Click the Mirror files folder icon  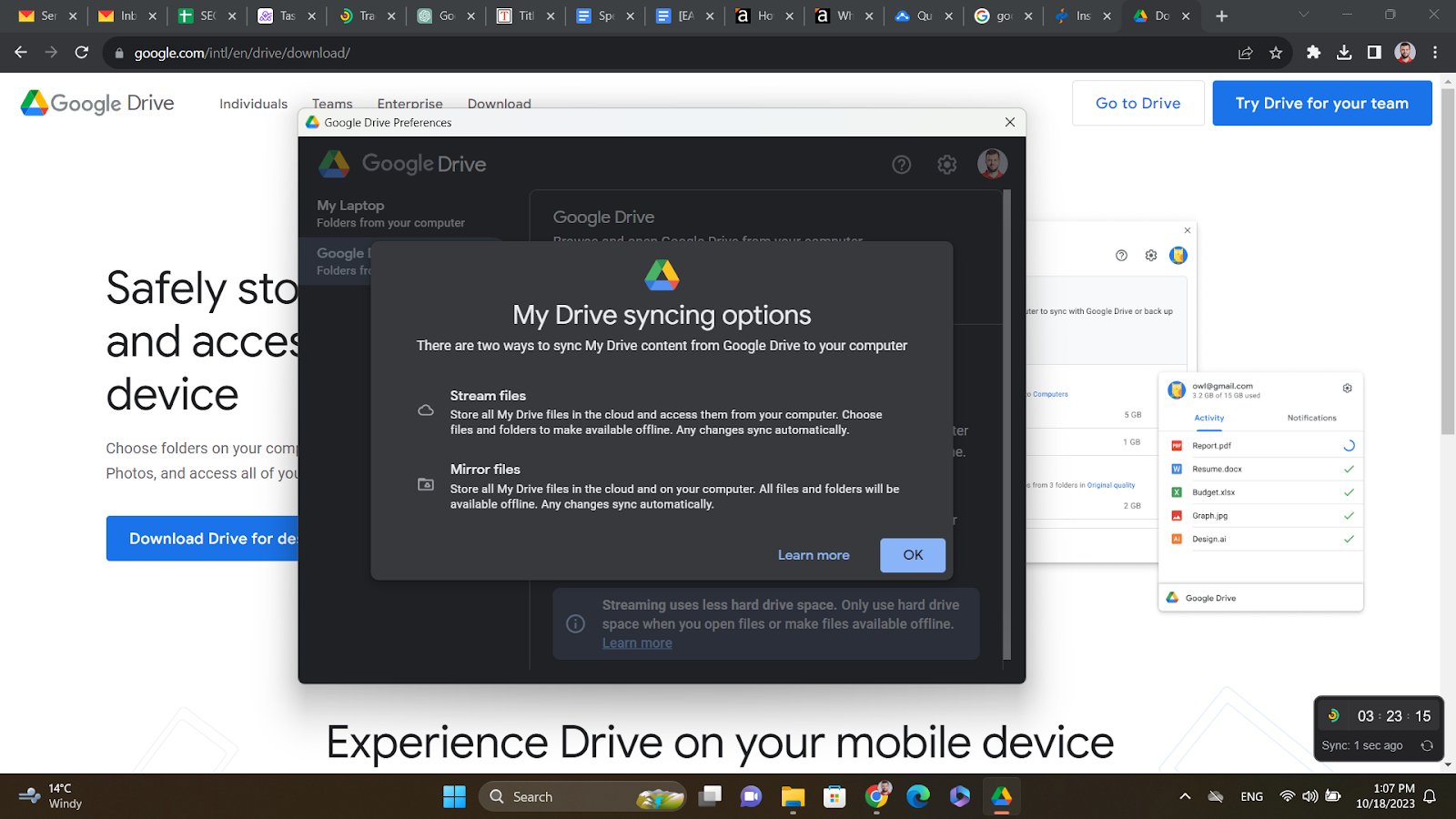pyautogui.click(x=425, y=484)
